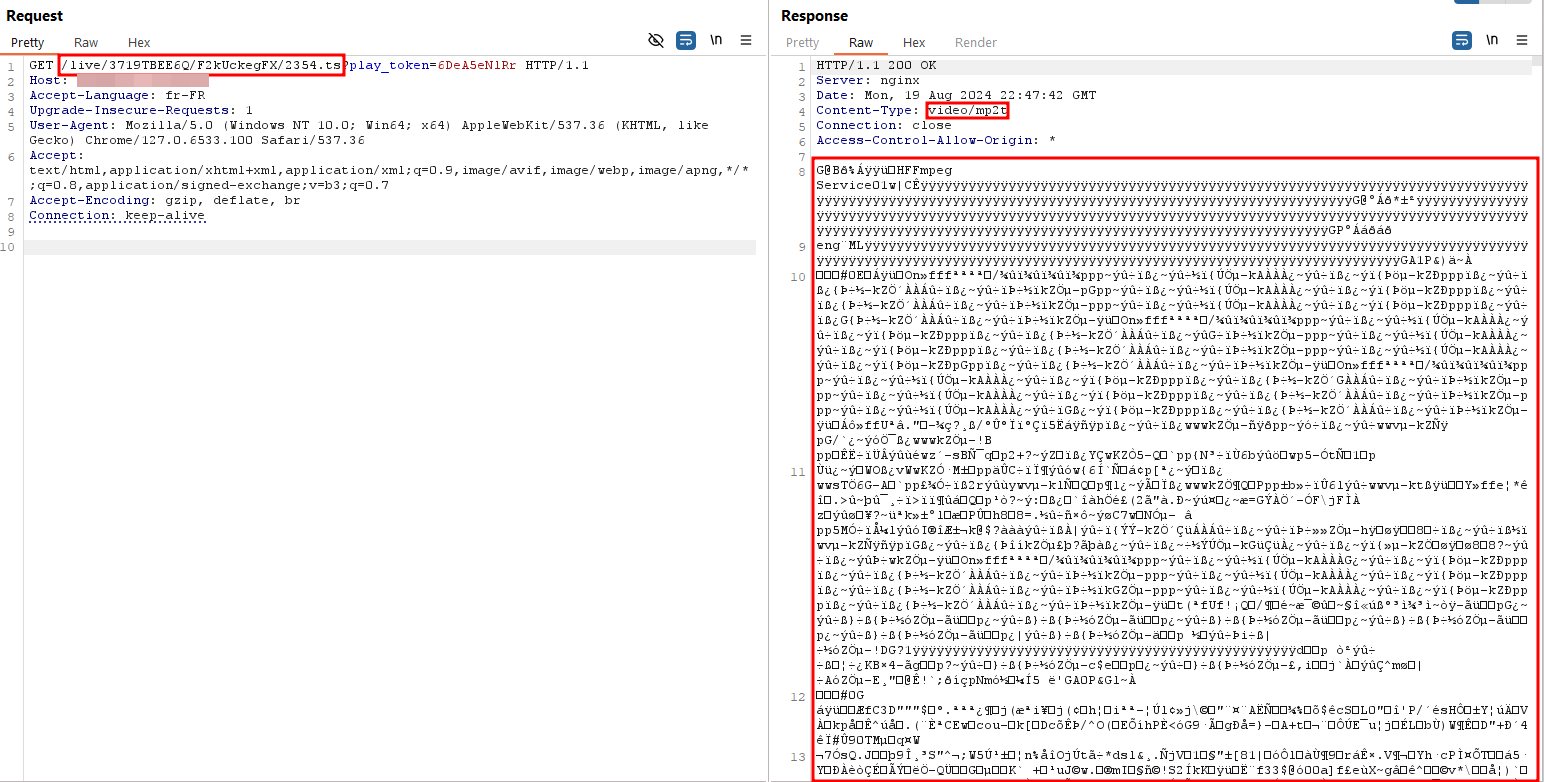Toggle line wrap icon in Response panel

click(1462, 41)
